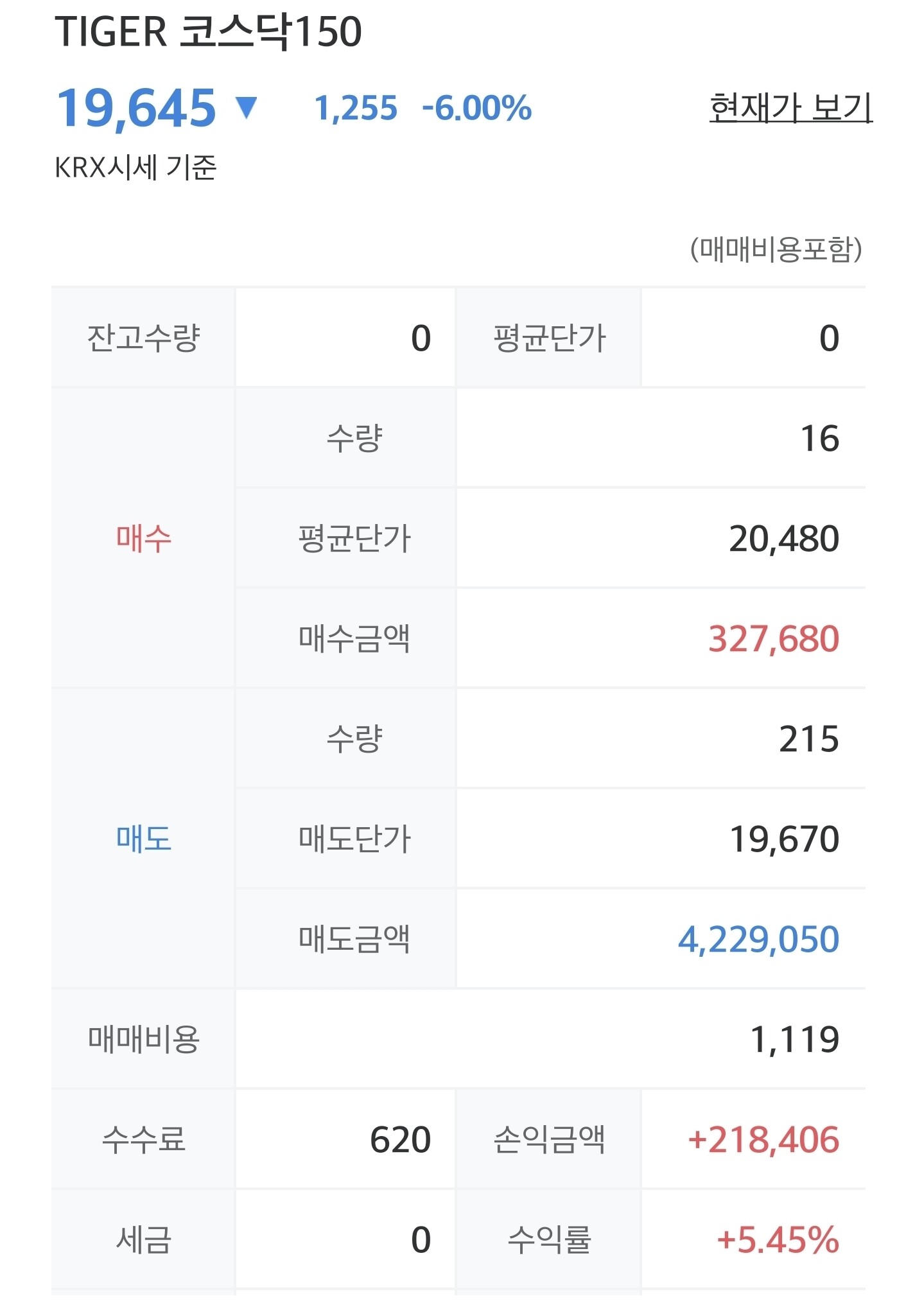Click the 매도금액 value 4,229,050
924x1303 pixels.
[758, 939]
